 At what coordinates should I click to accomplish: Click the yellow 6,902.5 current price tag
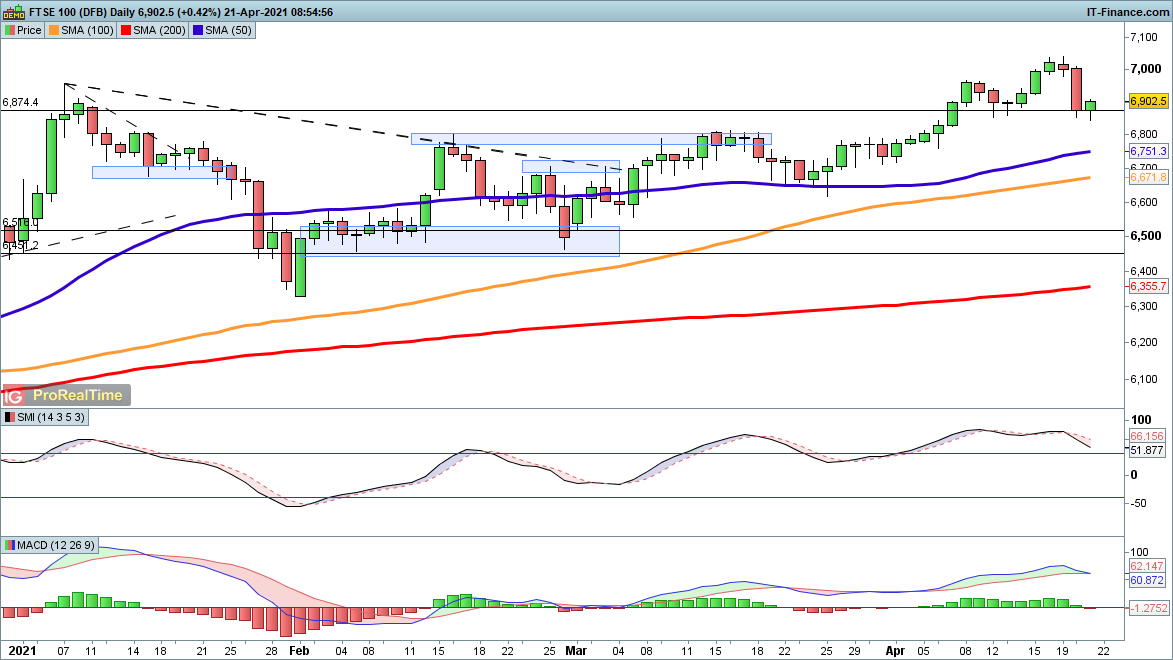1148,102
